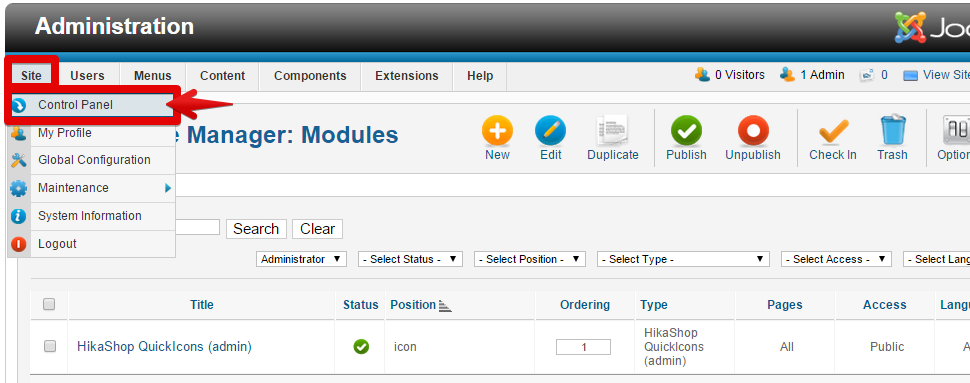Click the orange New module icon

(497, 131)
